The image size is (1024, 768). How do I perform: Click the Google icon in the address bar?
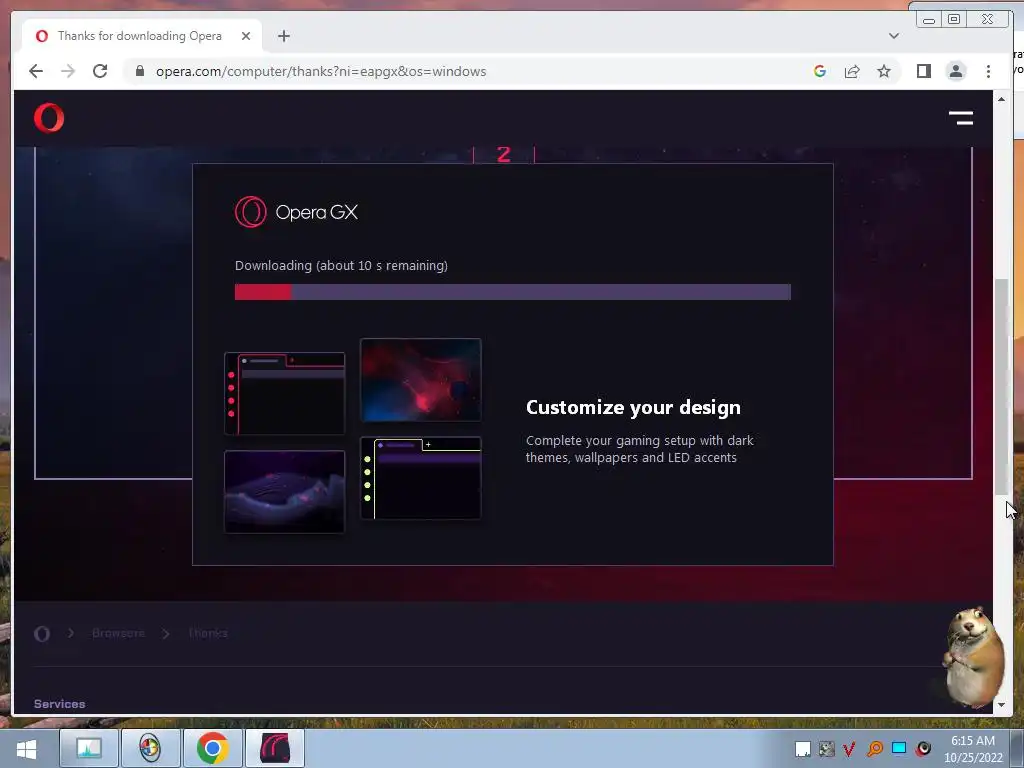coord(820,71)
